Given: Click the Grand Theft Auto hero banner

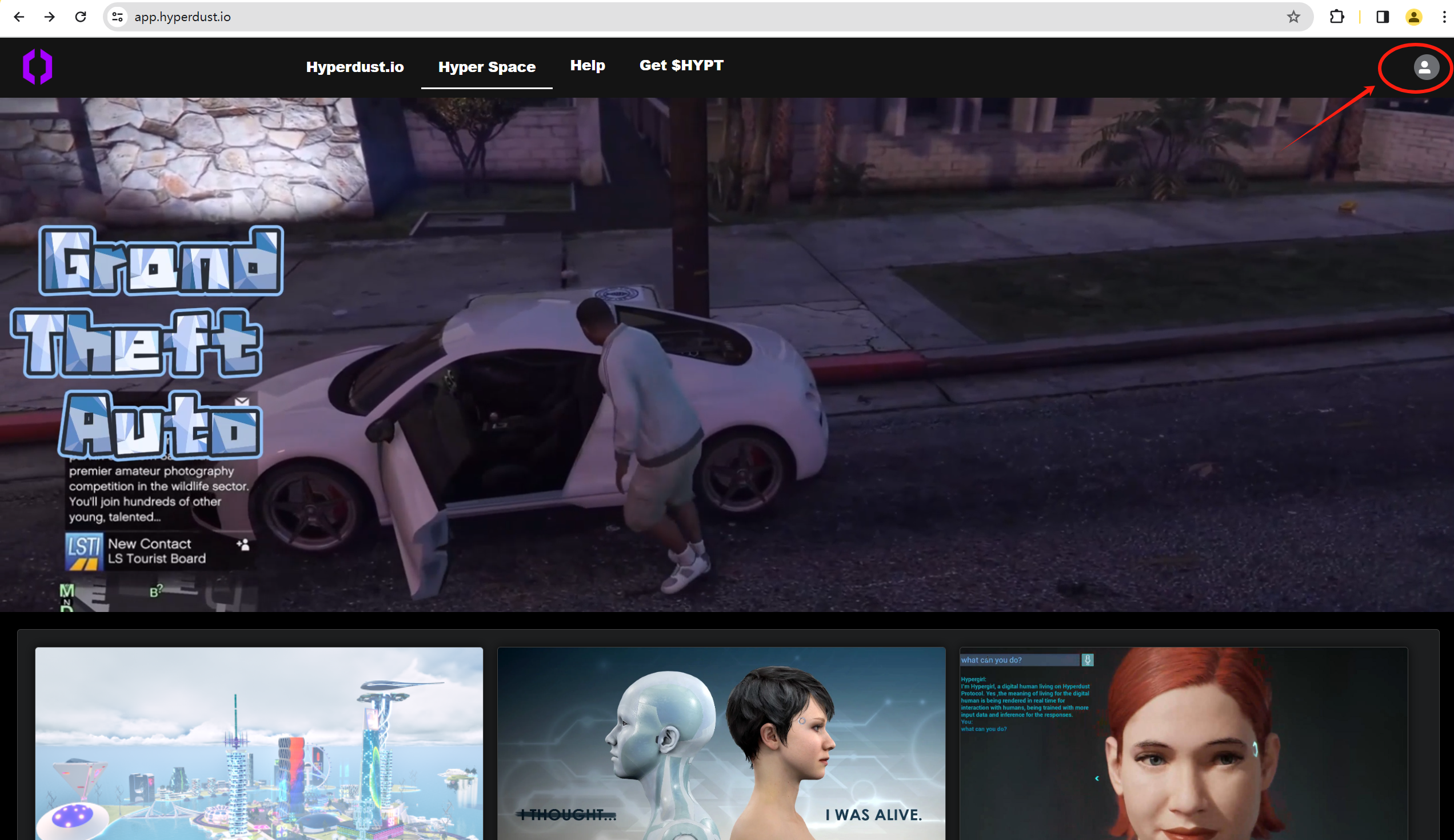Looking at the screenshot, I should 727,354.
